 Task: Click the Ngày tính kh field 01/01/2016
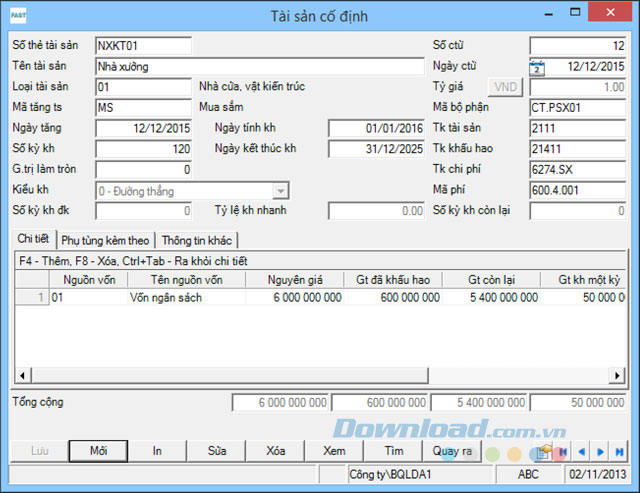[376, 128]
